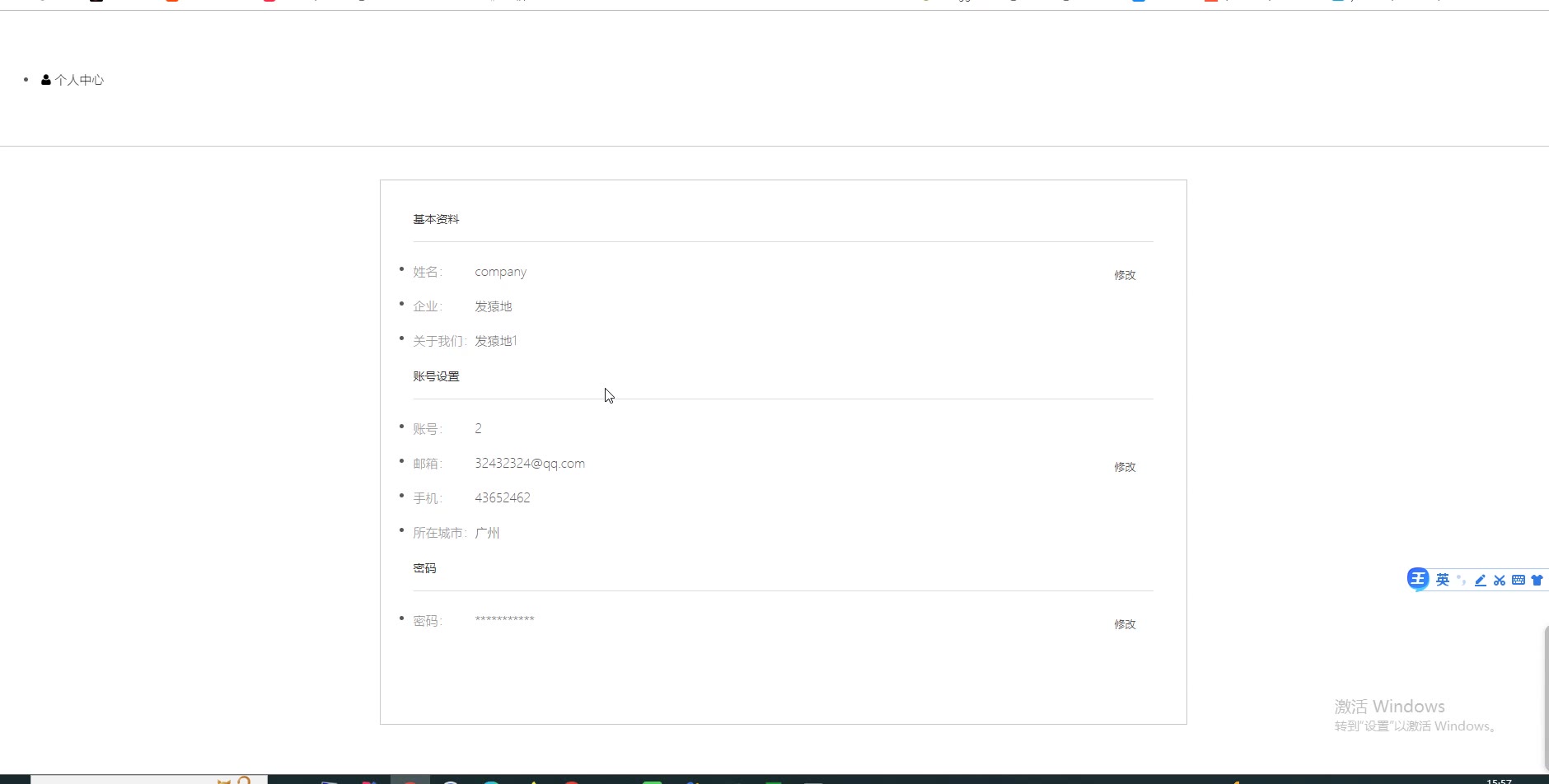Viewport: 1549px width, 784px height.
Task: Click 修改 in the 账号设置 section
Action: [1125, 467]
